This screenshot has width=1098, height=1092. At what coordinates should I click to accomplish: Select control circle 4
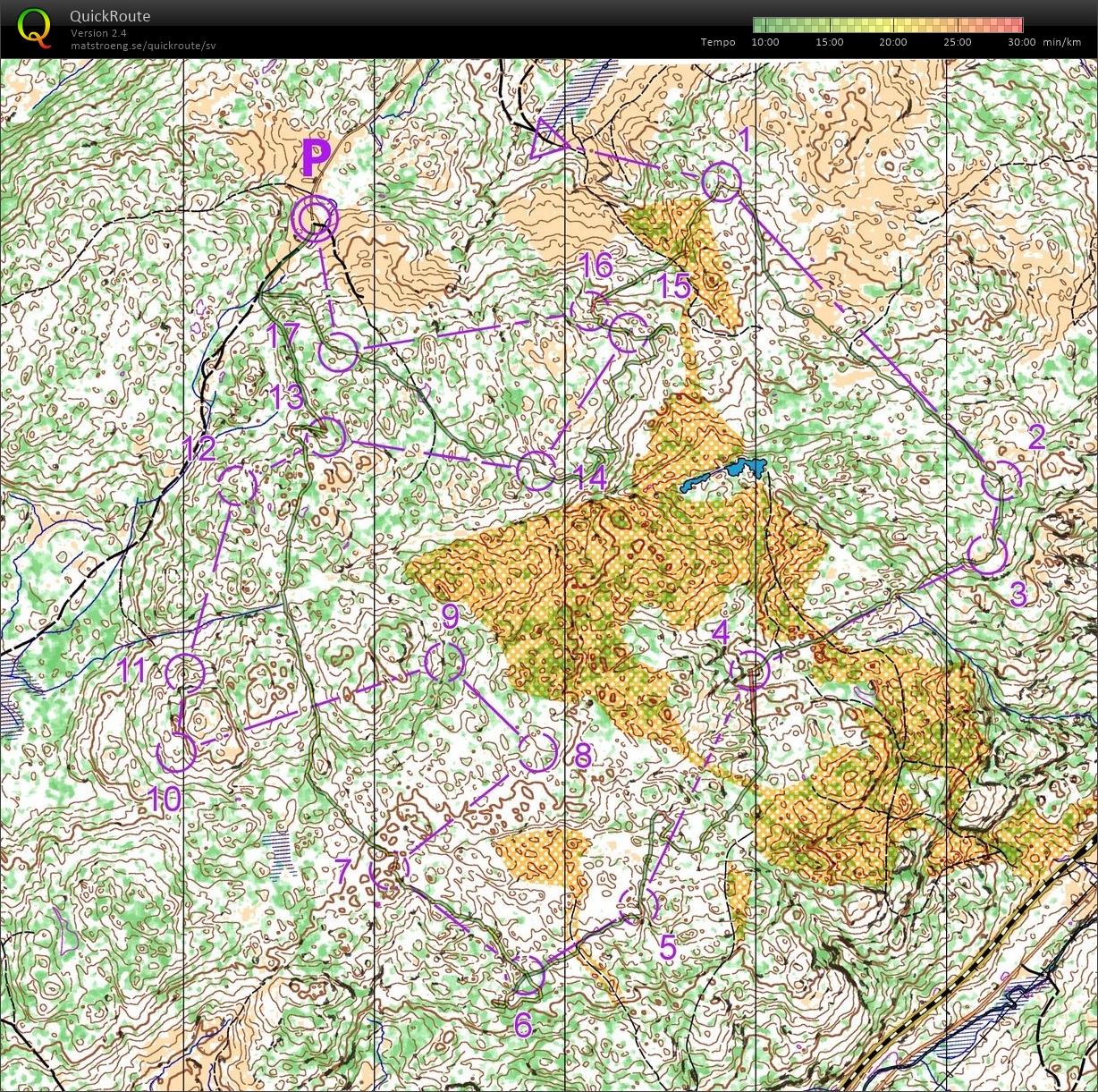pos(749,670)
